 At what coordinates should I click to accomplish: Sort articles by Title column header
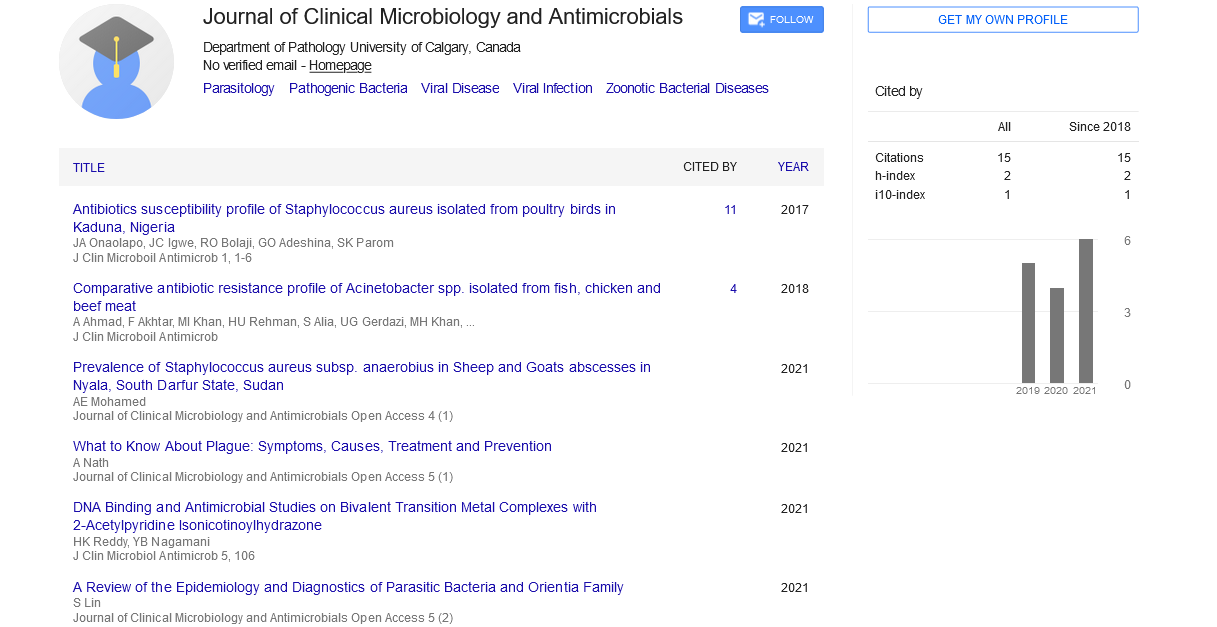point(89,168)
